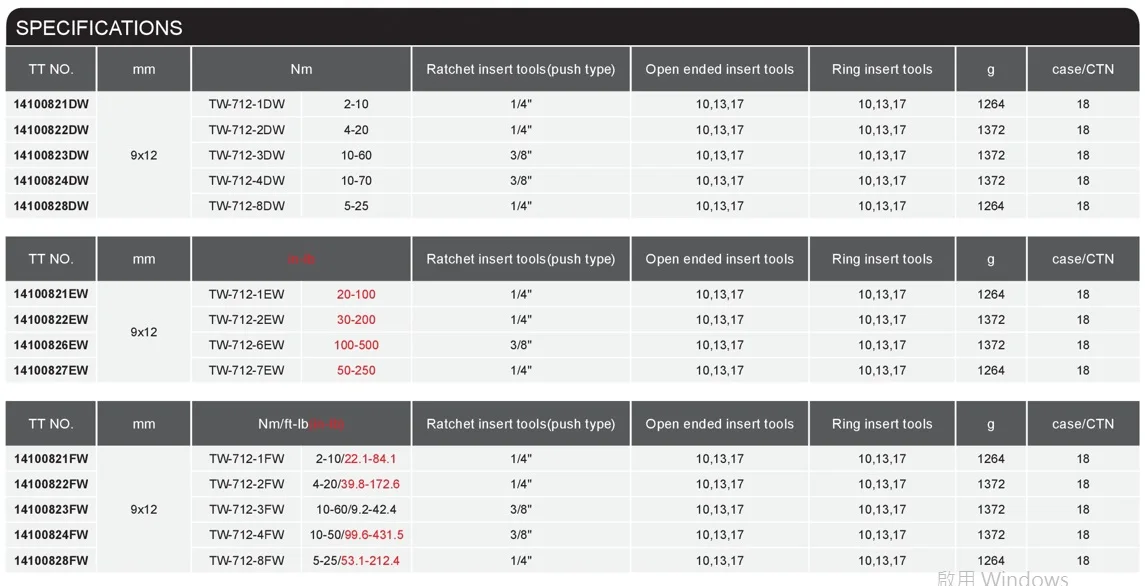Select part number 14100824FW

(x=51, y=535)
